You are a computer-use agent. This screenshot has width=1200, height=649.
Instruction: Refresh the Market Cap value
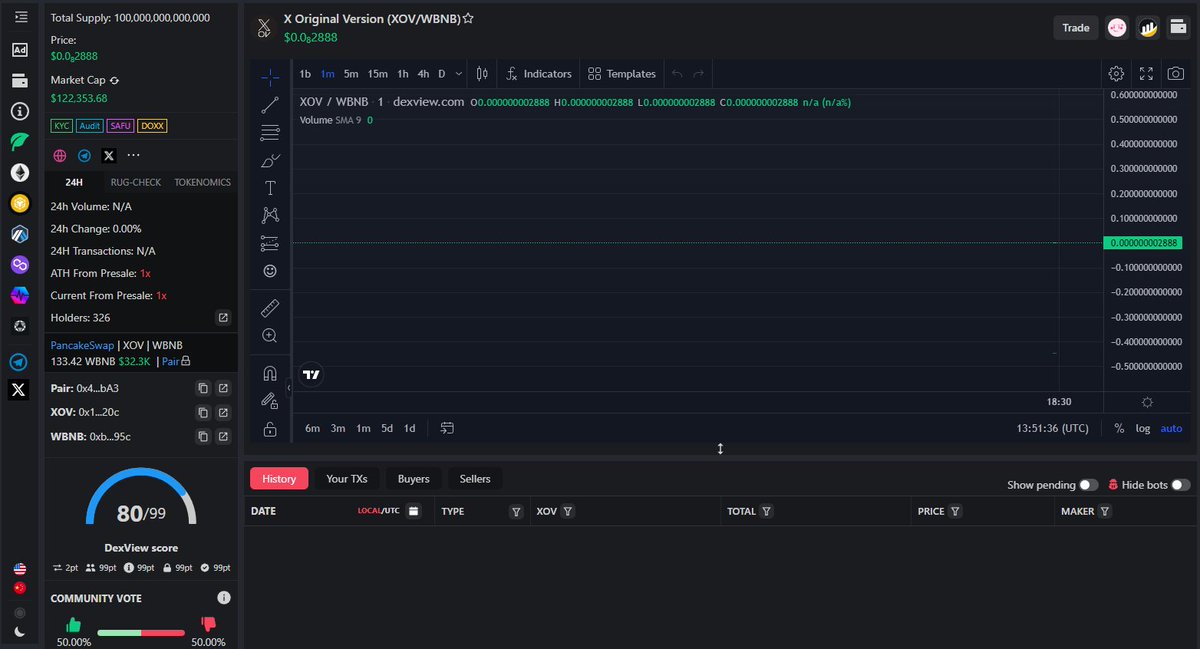[x=115, y=80]
